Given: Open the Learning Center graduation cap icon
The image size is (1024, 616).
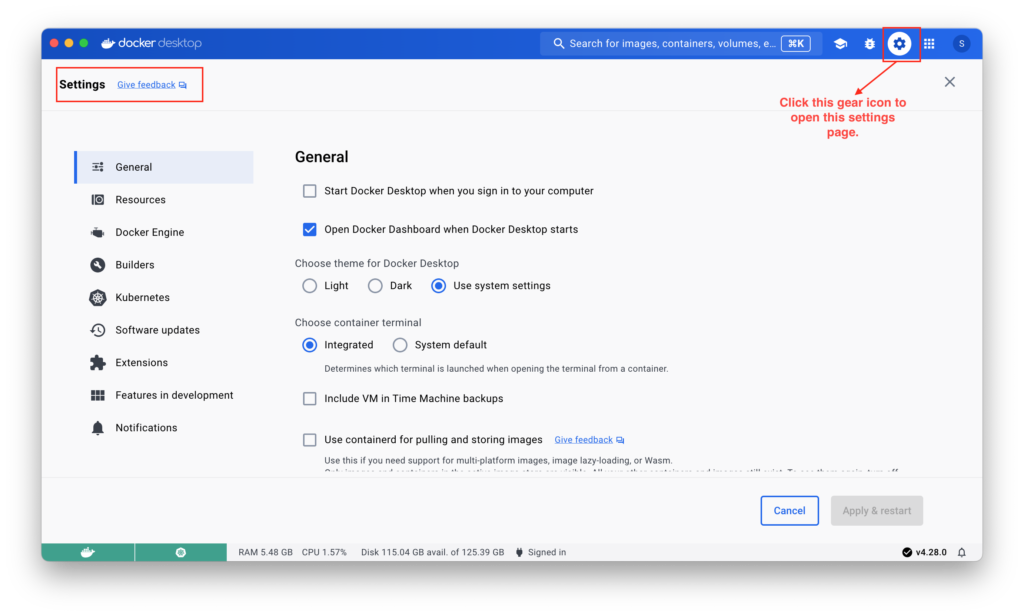Looking at the screenshot, I should tap(840, 44).
